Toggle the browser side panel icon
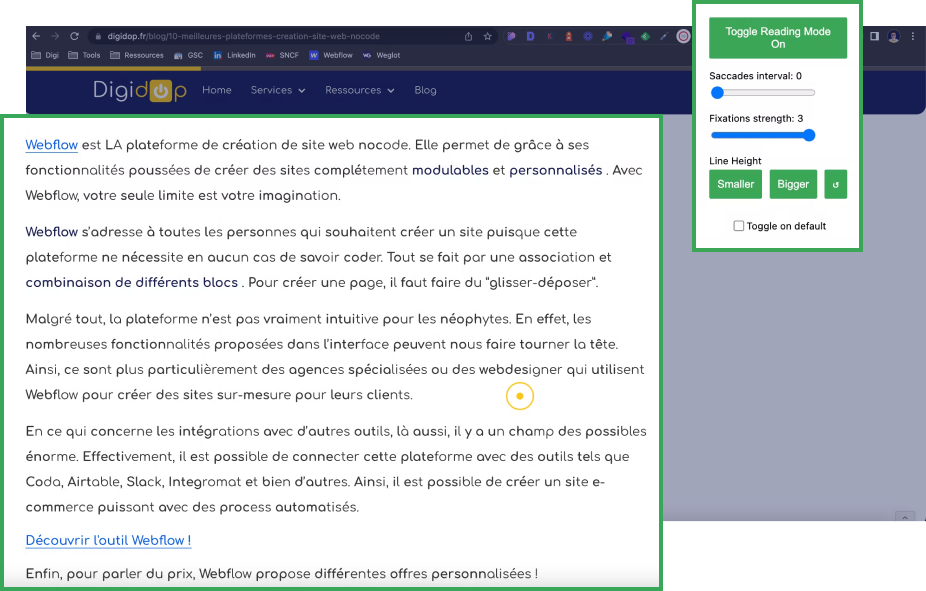The width and height of the screenshot is (926, 591). tap(875, 36)
